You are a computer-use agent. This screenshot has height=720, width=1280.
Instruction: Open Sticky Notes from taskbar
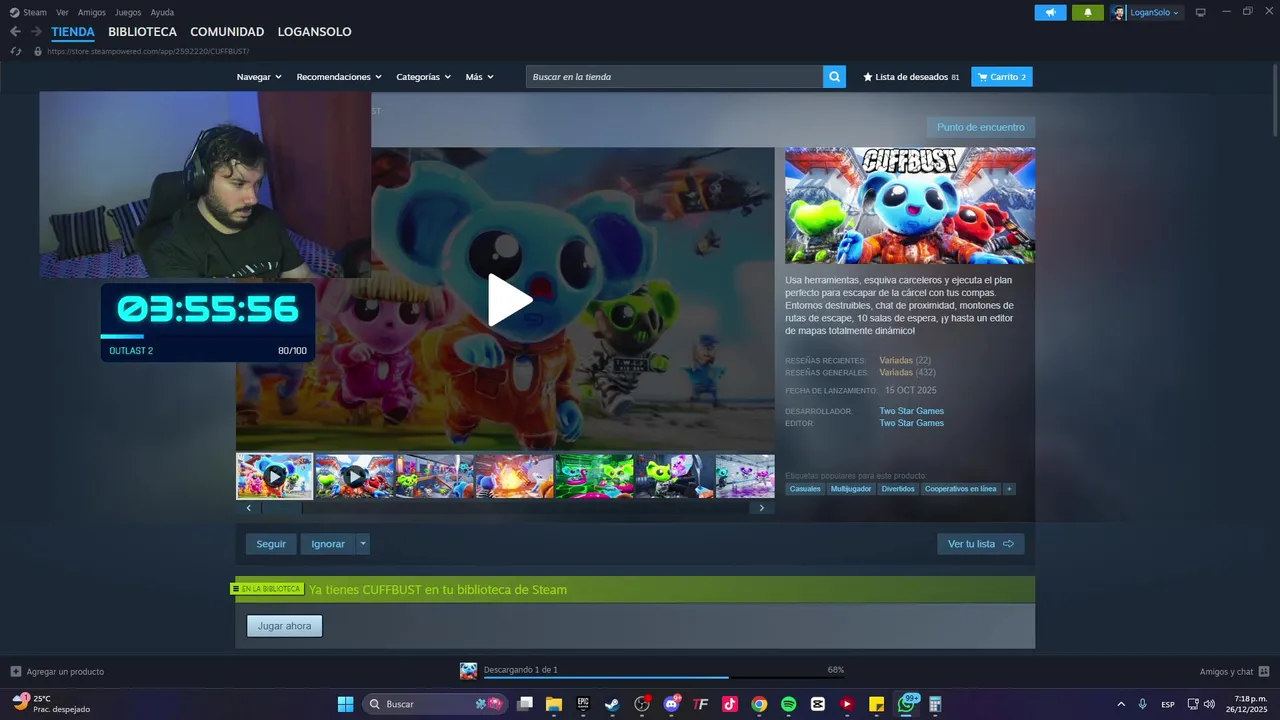click(876, 704)
